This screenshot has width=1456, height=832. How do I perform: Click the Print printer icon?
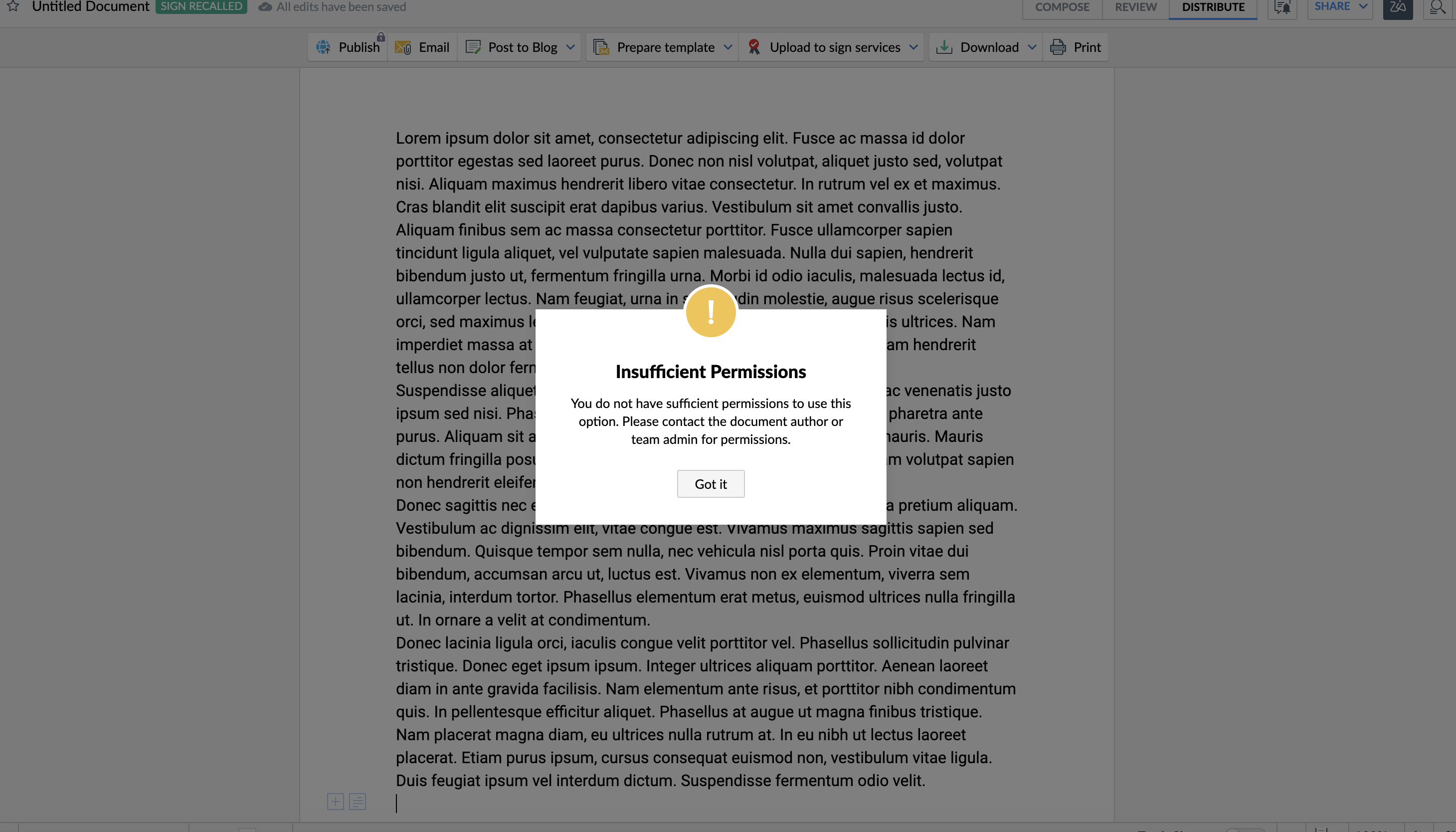[x=1058, y=47]
